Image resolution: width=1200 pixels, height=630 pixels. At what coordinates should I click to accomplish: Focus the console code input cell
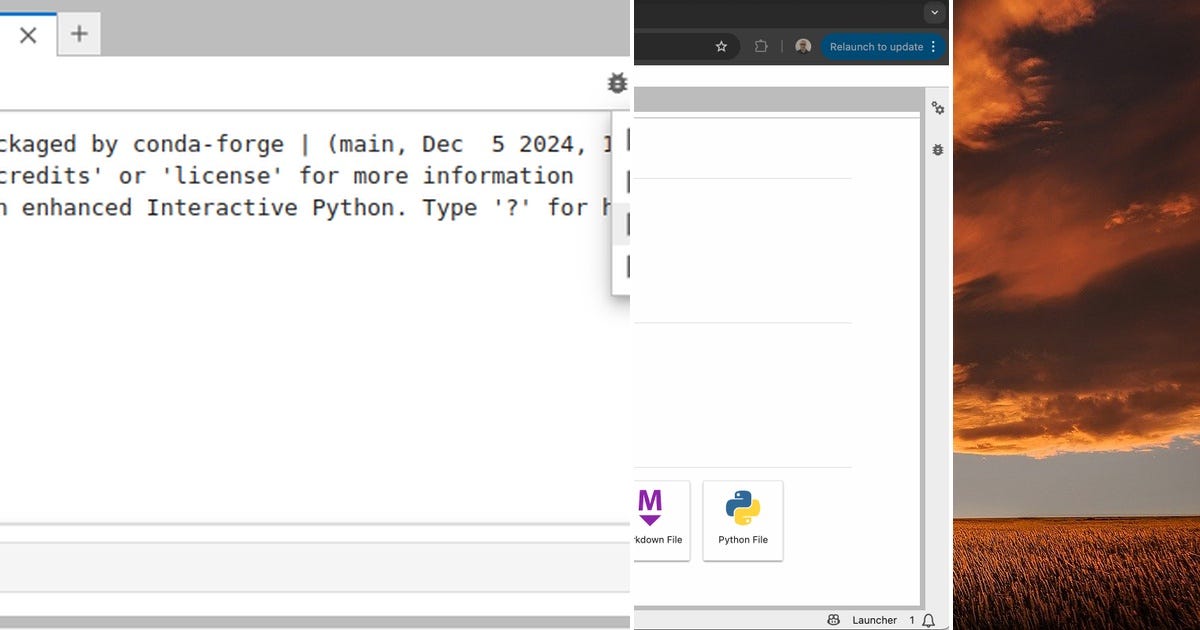(x=315, y=567)
